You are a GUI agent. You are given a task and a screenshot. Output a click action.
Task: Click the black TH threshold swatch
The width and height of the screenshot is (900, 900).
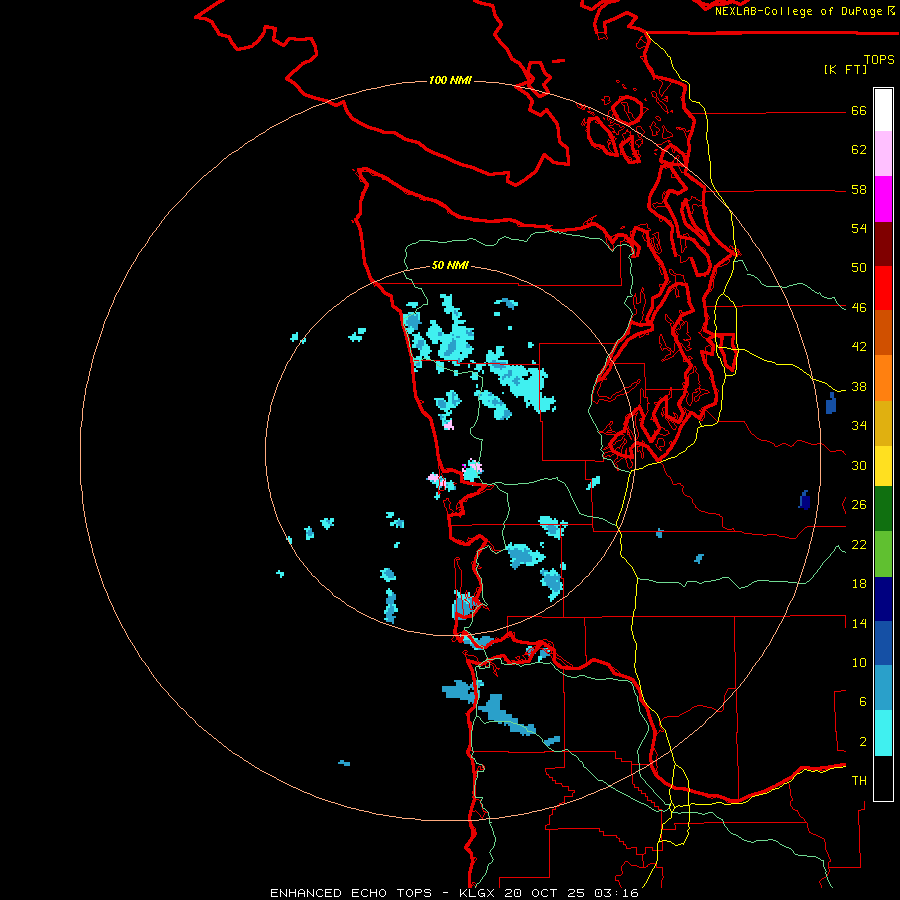pyautogui.click(x=883, y=778)
